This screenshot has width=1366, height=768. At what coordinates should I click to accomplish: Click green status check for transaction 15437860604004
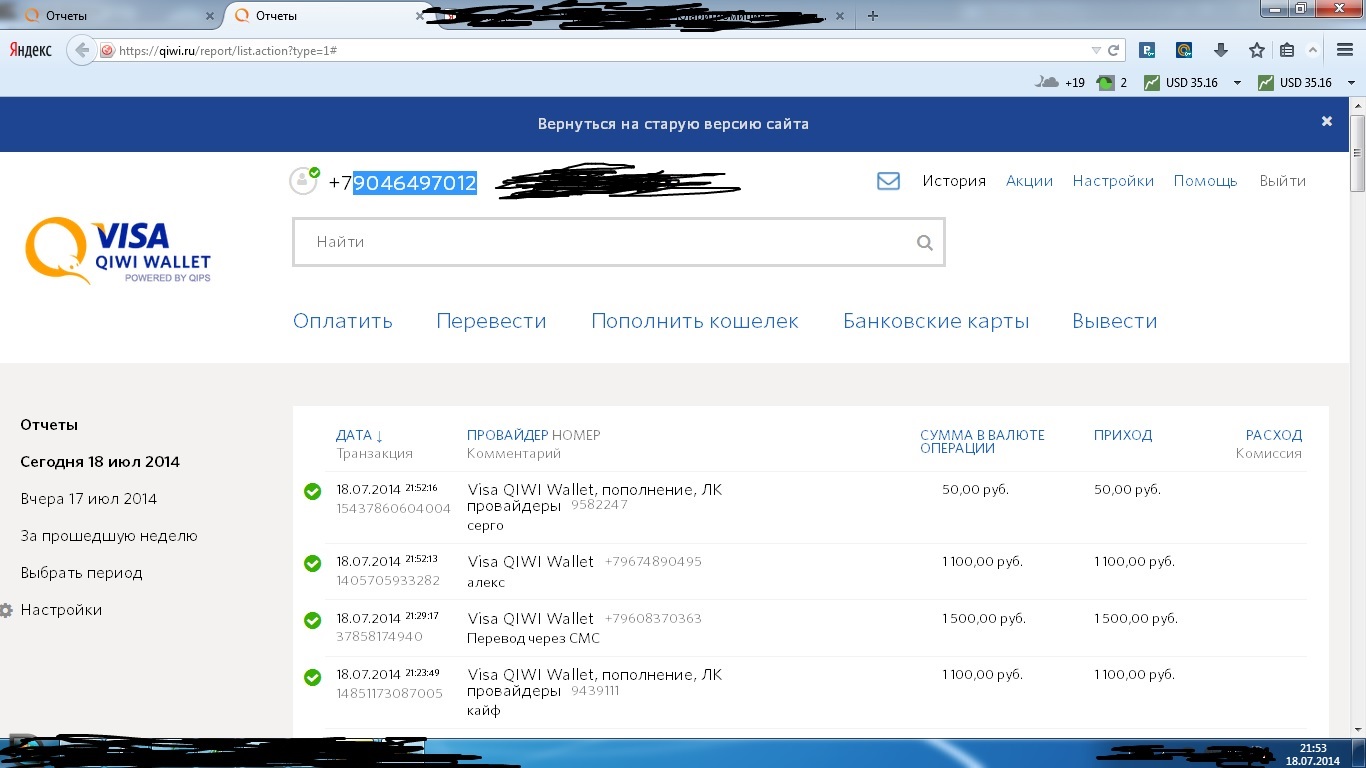tap(312, 491)
